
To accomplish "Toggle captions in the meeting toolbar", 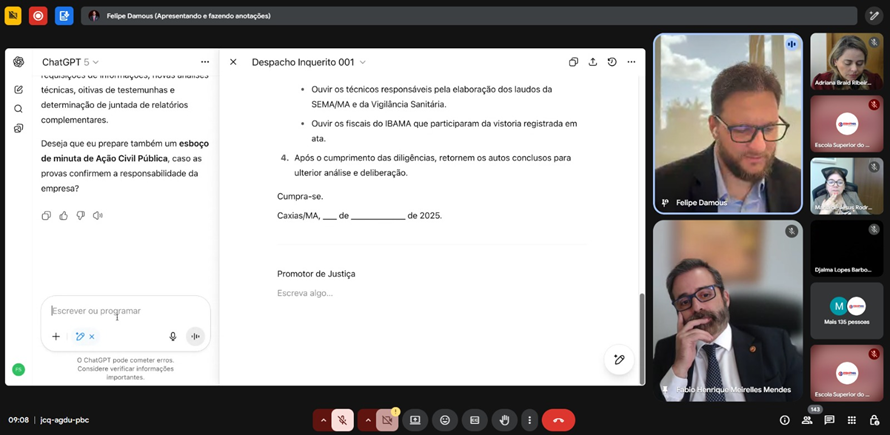I will tap(474, 420).
